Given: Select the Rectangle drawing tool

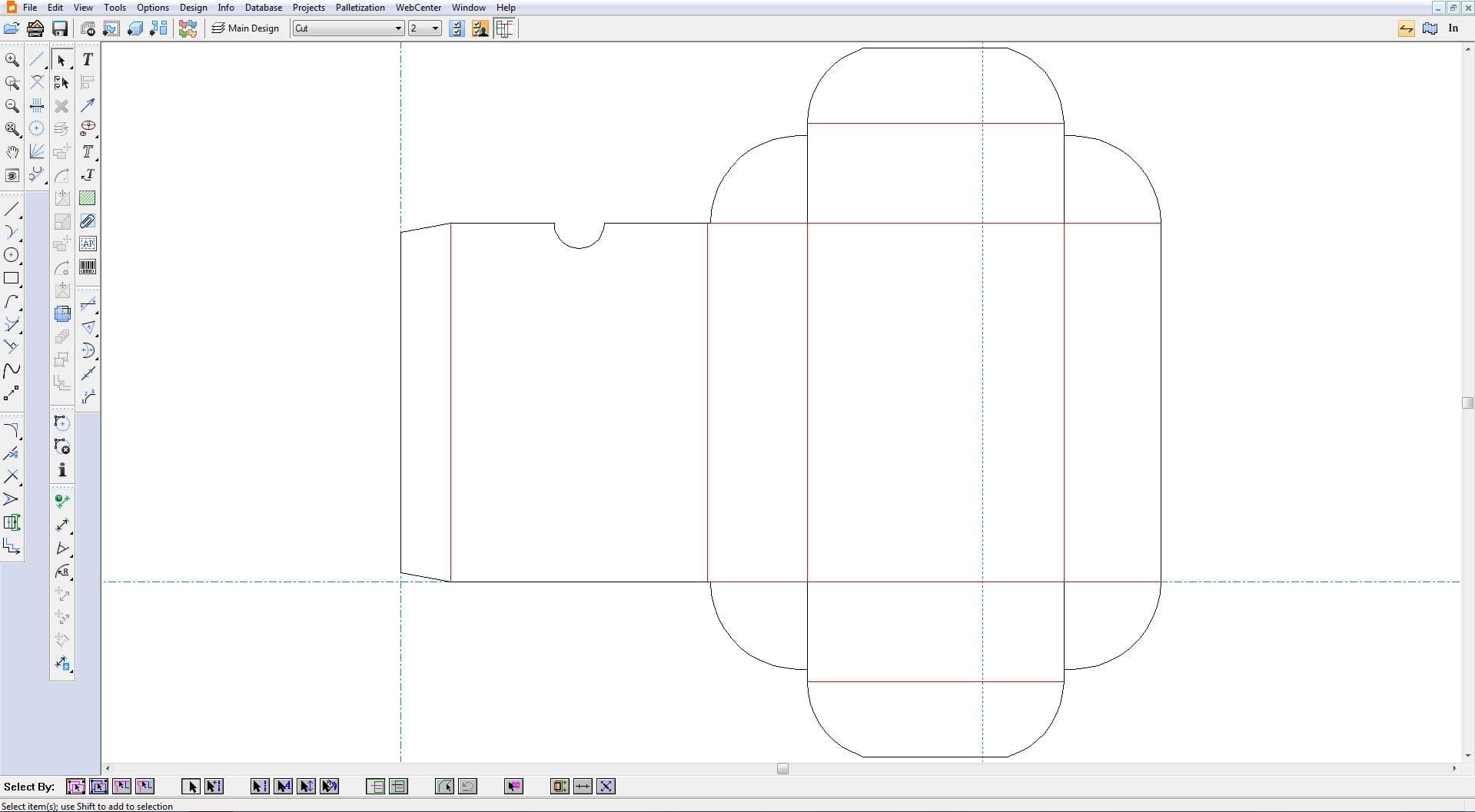Looking at the screenshot, I should pyautogui.click(x=12, y=278).
